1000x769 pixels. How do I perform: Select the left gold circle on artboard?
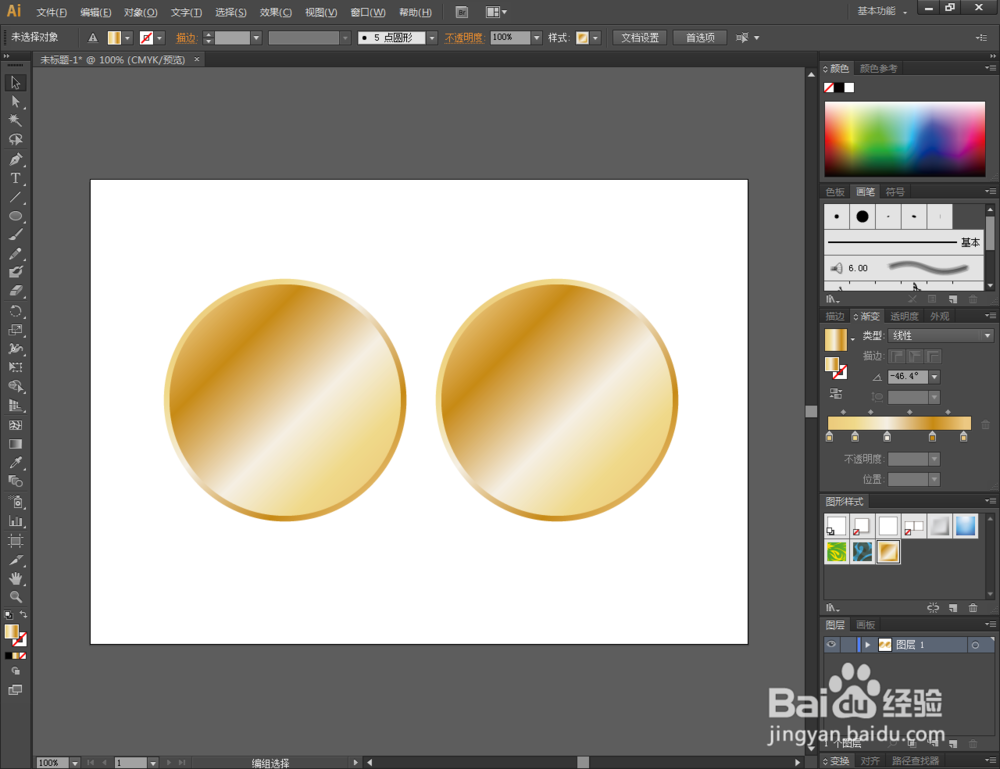(285, 400)
